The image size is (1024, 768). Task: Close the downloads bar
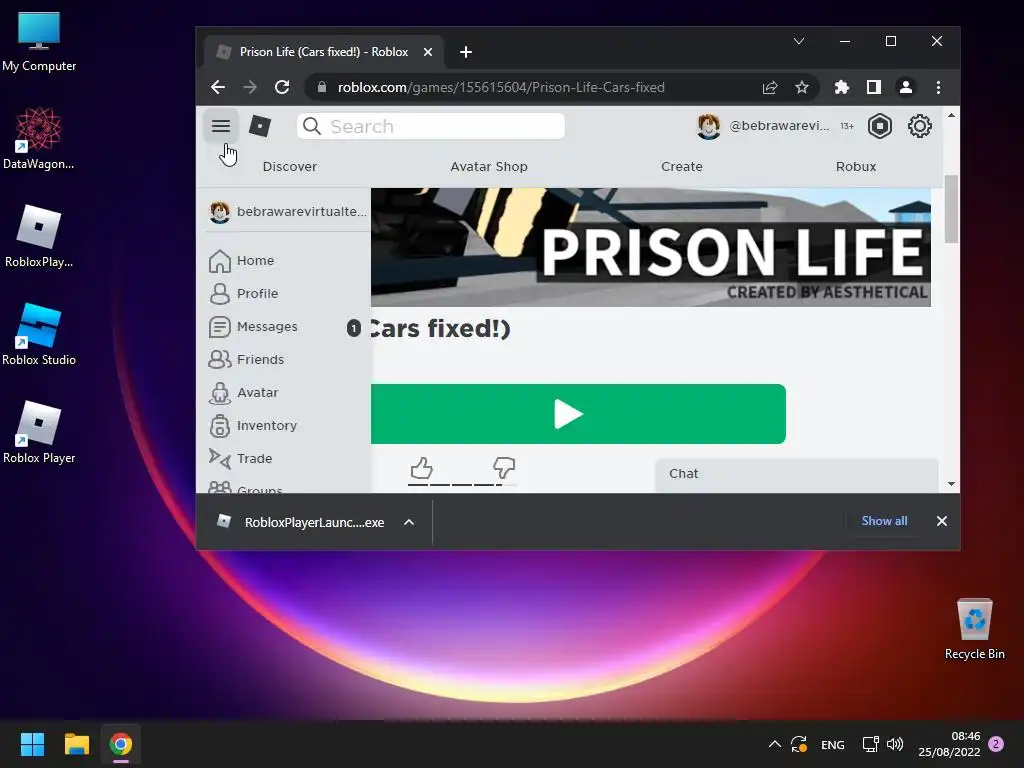point(942,521)
